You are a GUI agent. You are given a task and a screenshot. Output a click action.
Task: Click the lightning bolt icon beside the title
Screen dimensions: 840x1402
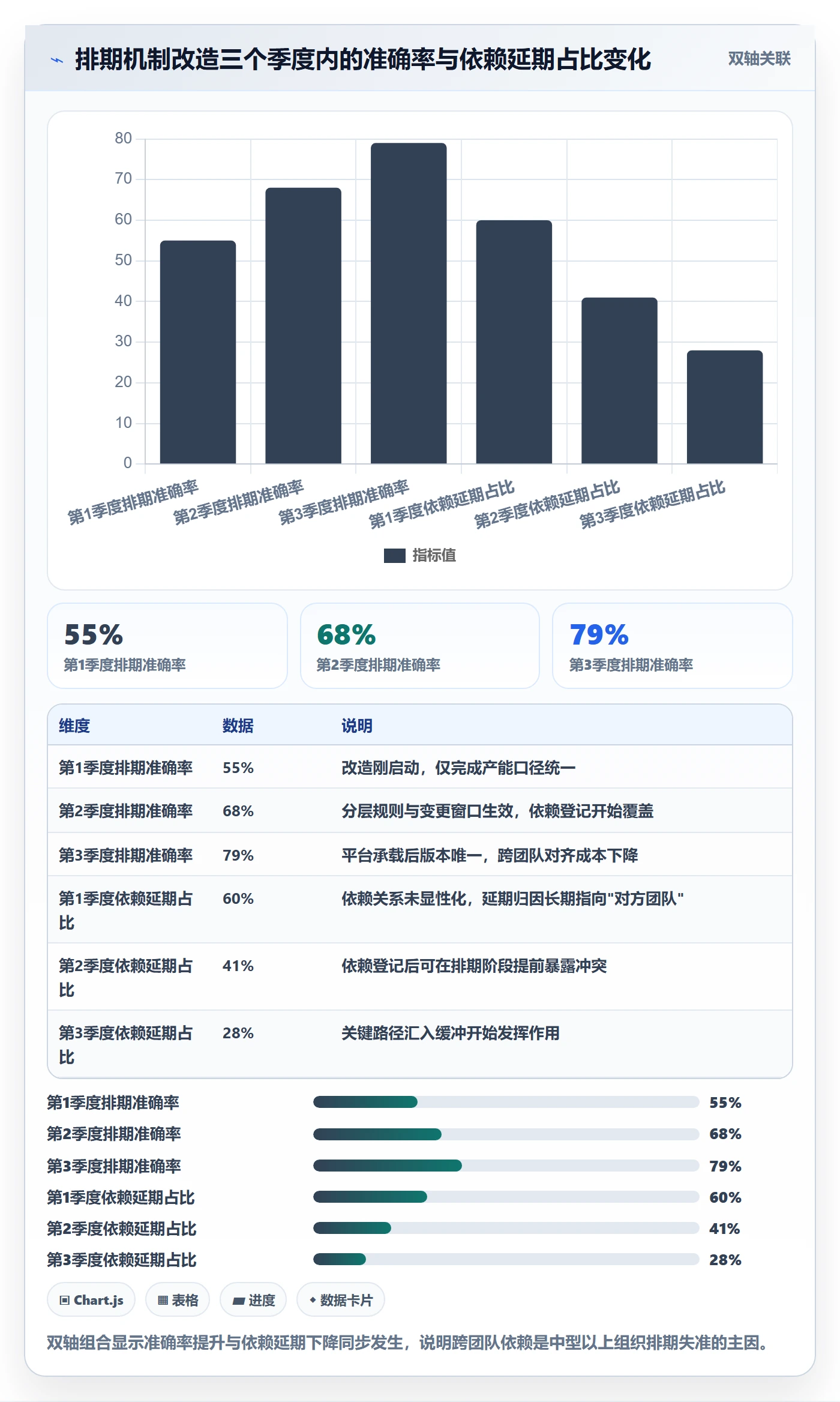click(x=57, y=60)
